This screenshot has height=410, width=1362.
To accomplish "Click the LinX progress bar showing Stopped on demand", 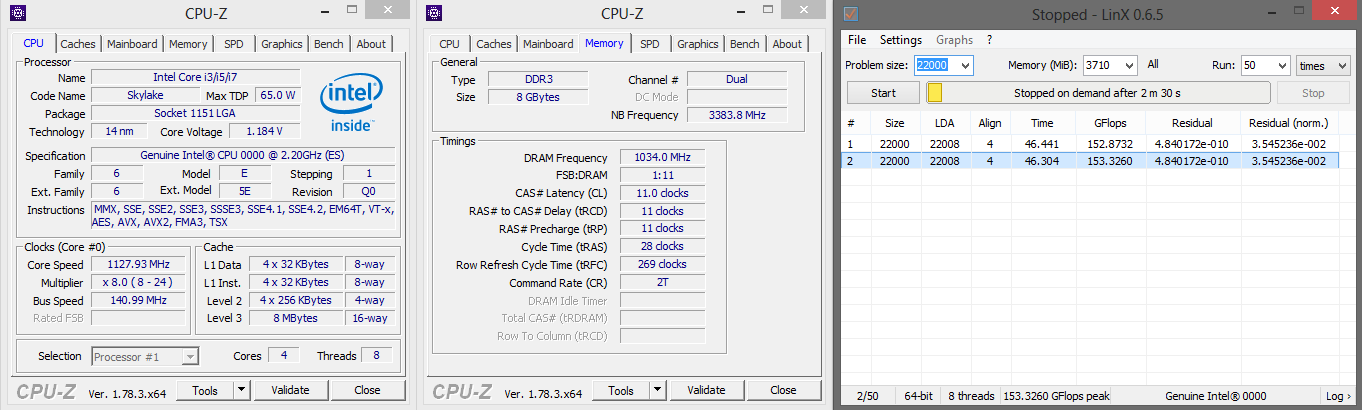I will (1098, 93).
